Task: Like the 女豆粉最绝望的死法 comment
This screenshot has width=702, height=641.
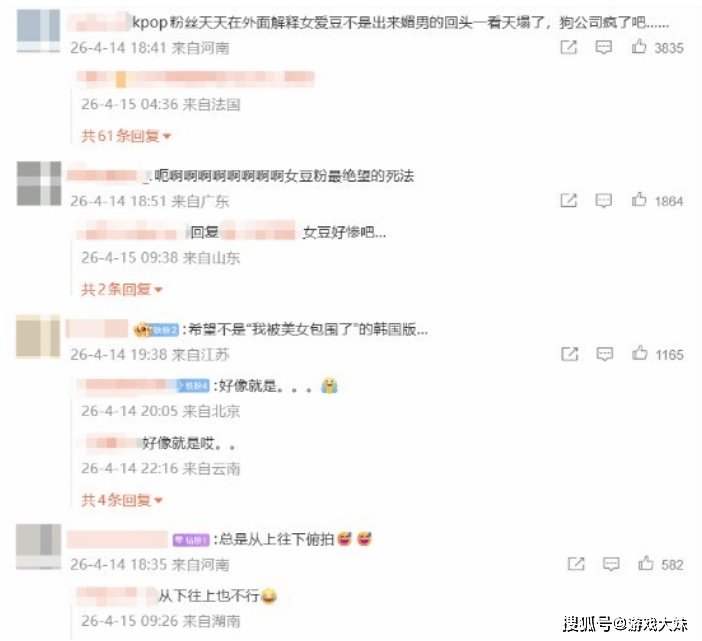Action: point(639,200)
